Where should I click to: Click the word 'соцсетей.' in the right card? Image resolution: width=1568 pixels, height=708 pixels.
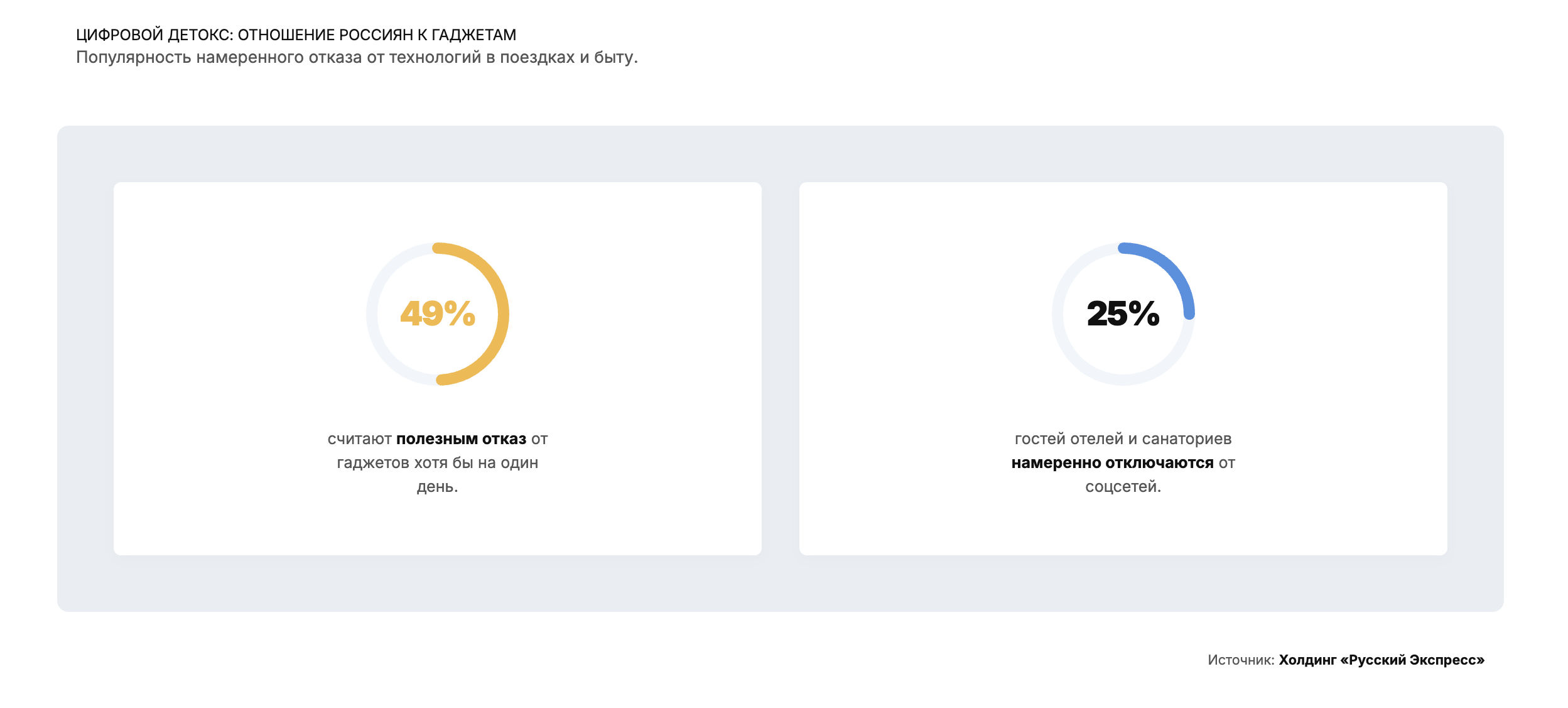1123,487
